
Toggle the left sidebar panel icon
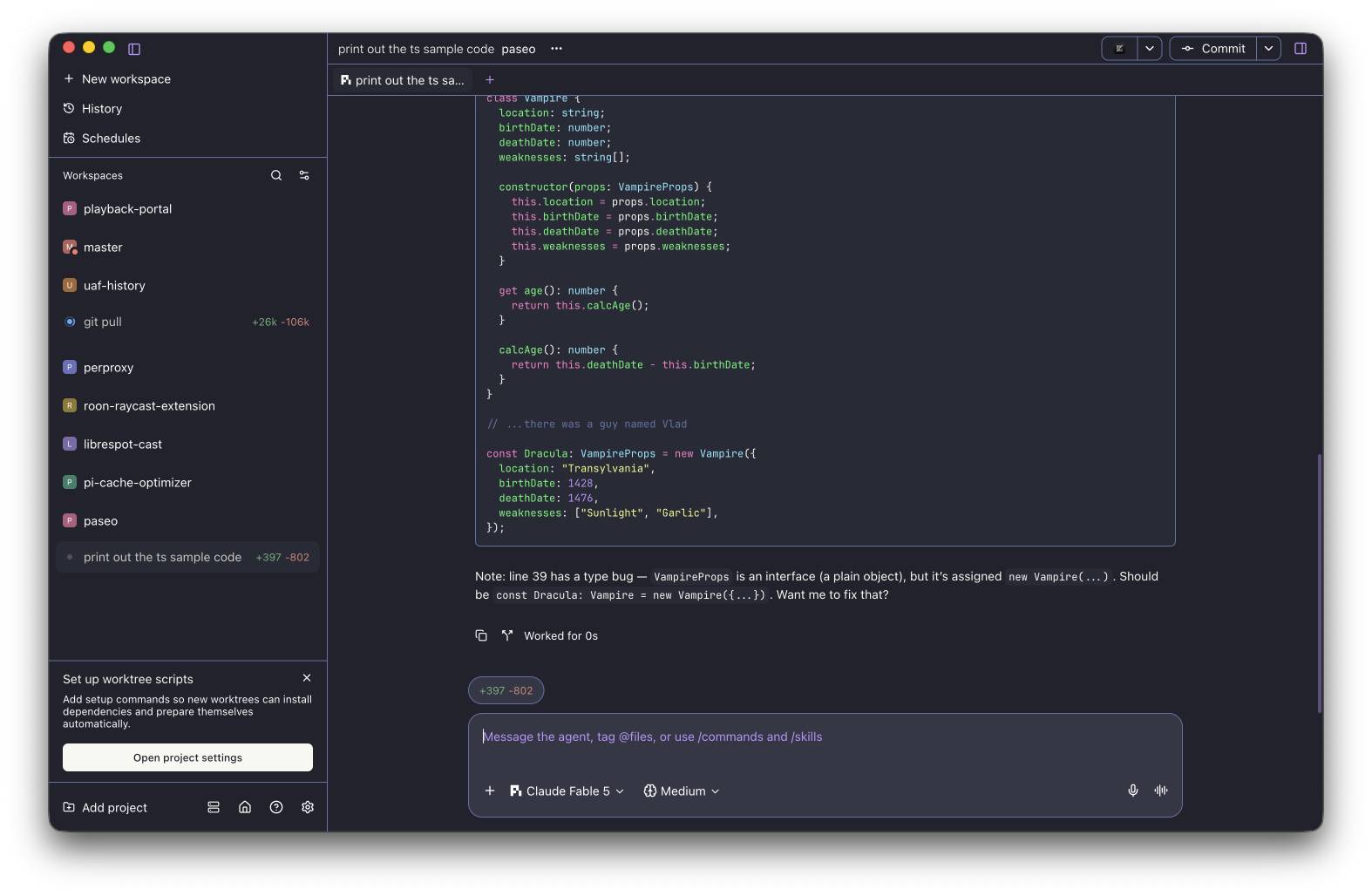[x=134, y=49]
